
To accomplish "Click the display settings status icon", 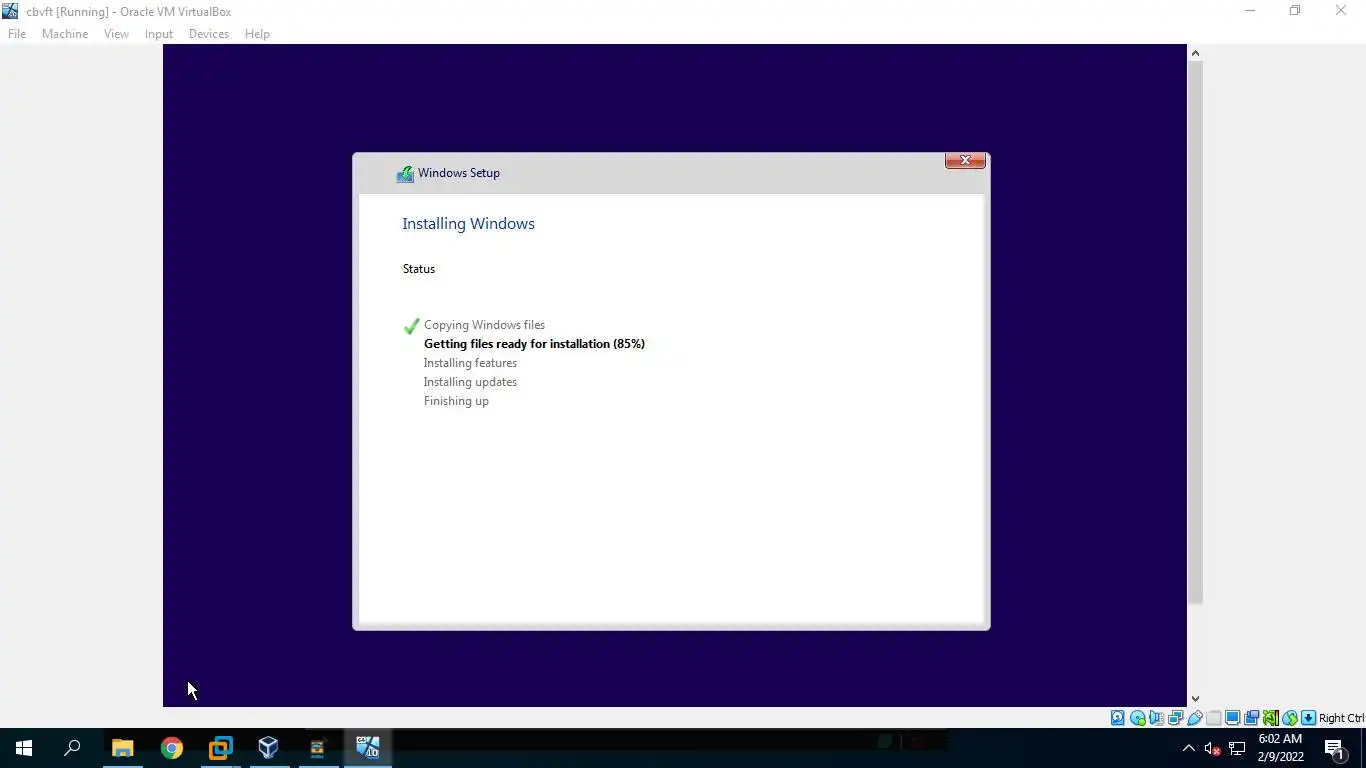I will tap(1233, 718).
